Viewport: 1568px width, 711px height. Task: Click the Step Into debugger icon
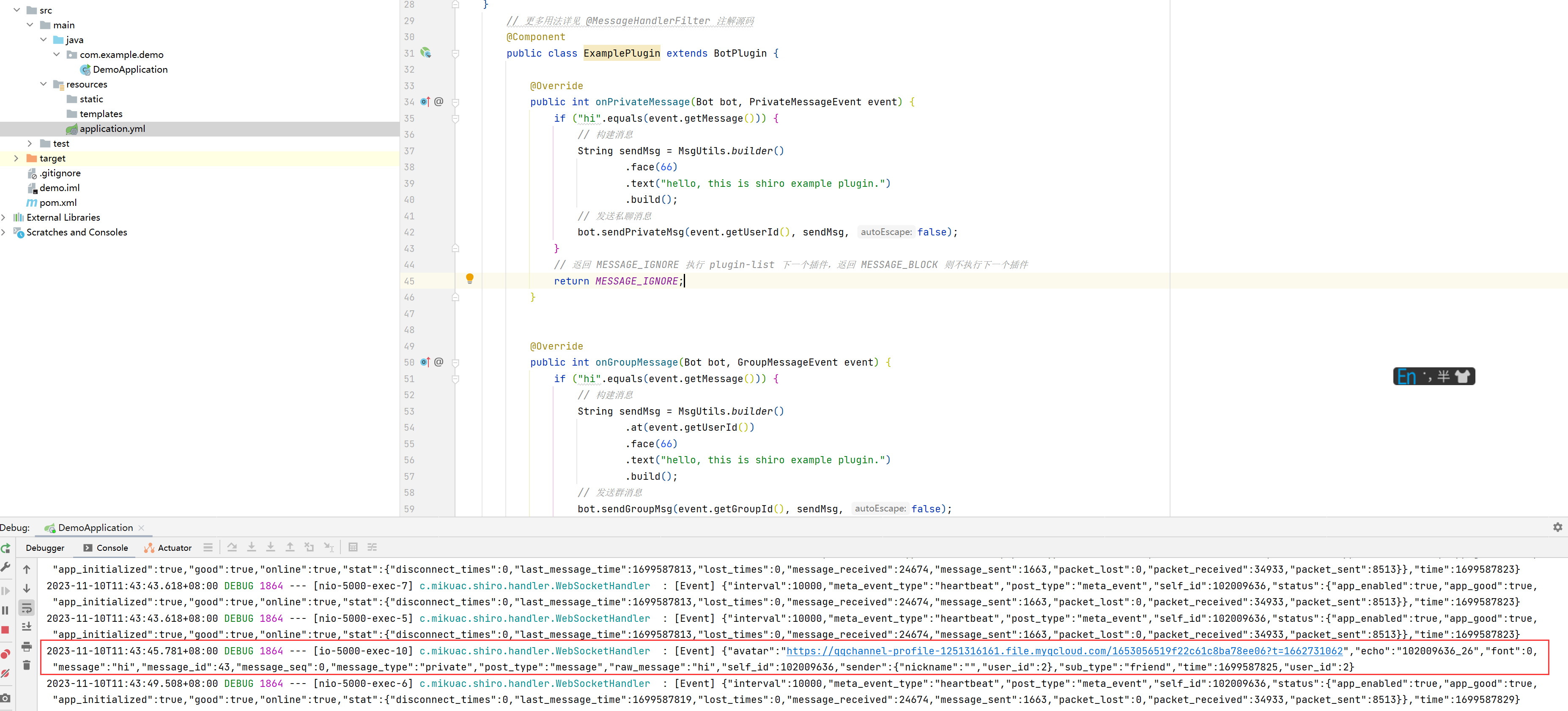tap(251, 547)
